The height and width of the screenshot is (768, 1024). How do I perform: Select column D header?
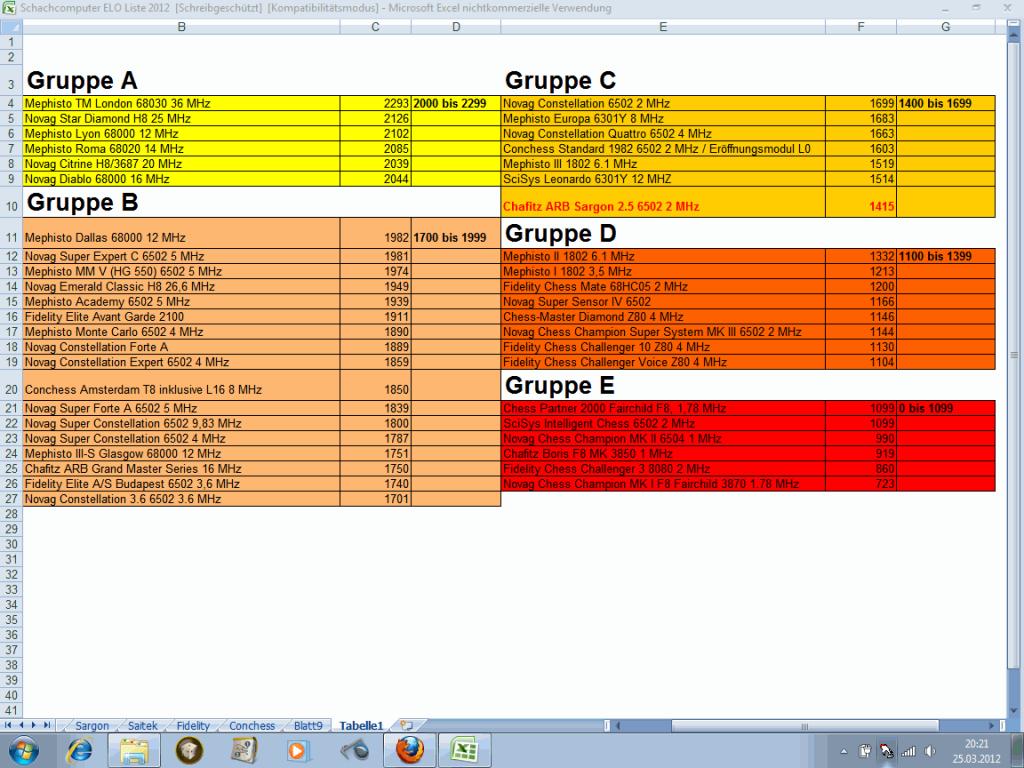pos(456,27)
